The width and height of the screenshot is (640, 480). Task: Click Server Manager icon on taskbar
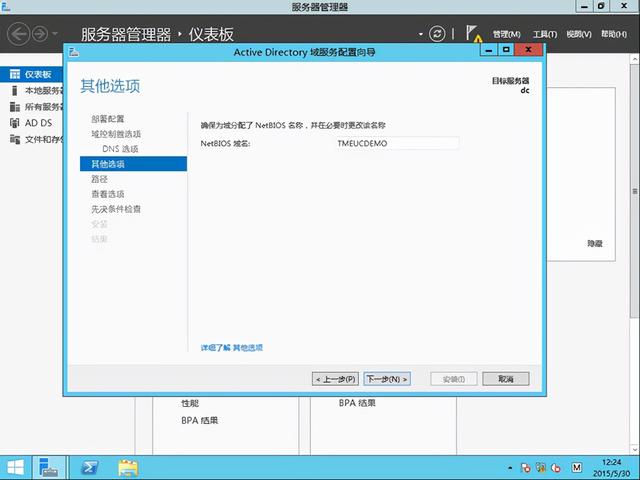tap(49, 468)
